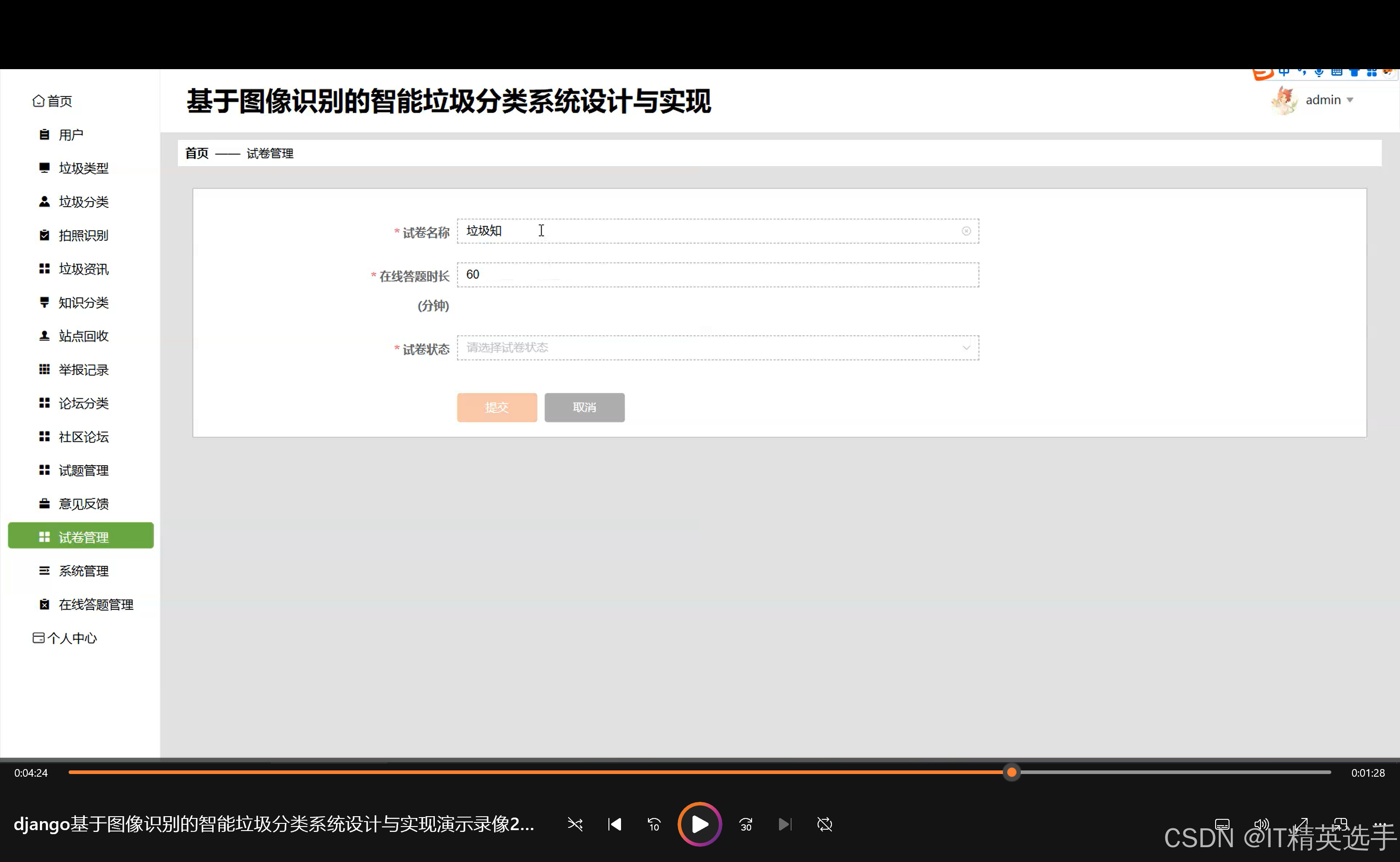Open the IME toolbox grid icon
1400x862 pixels.
pos(1372,72)
